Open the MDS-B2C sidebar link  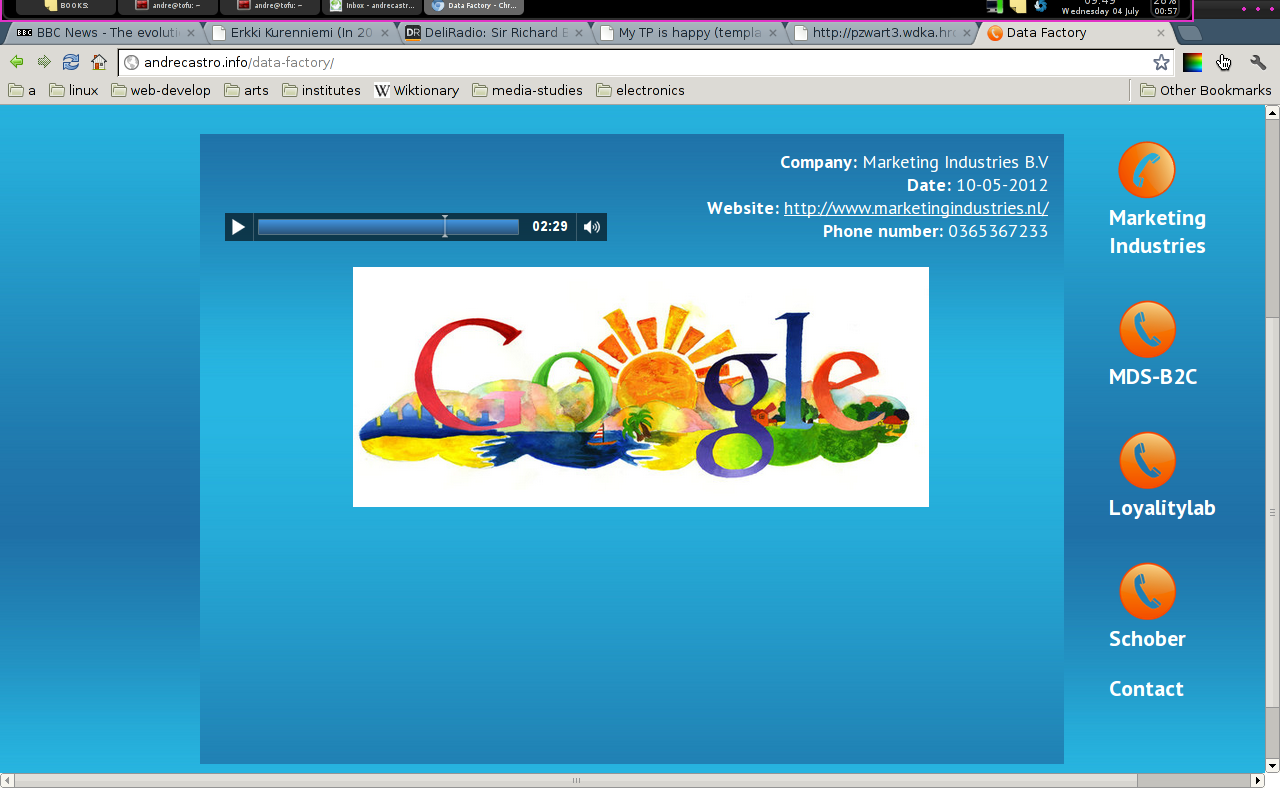pyautogui.click(x=1153, y=377)
